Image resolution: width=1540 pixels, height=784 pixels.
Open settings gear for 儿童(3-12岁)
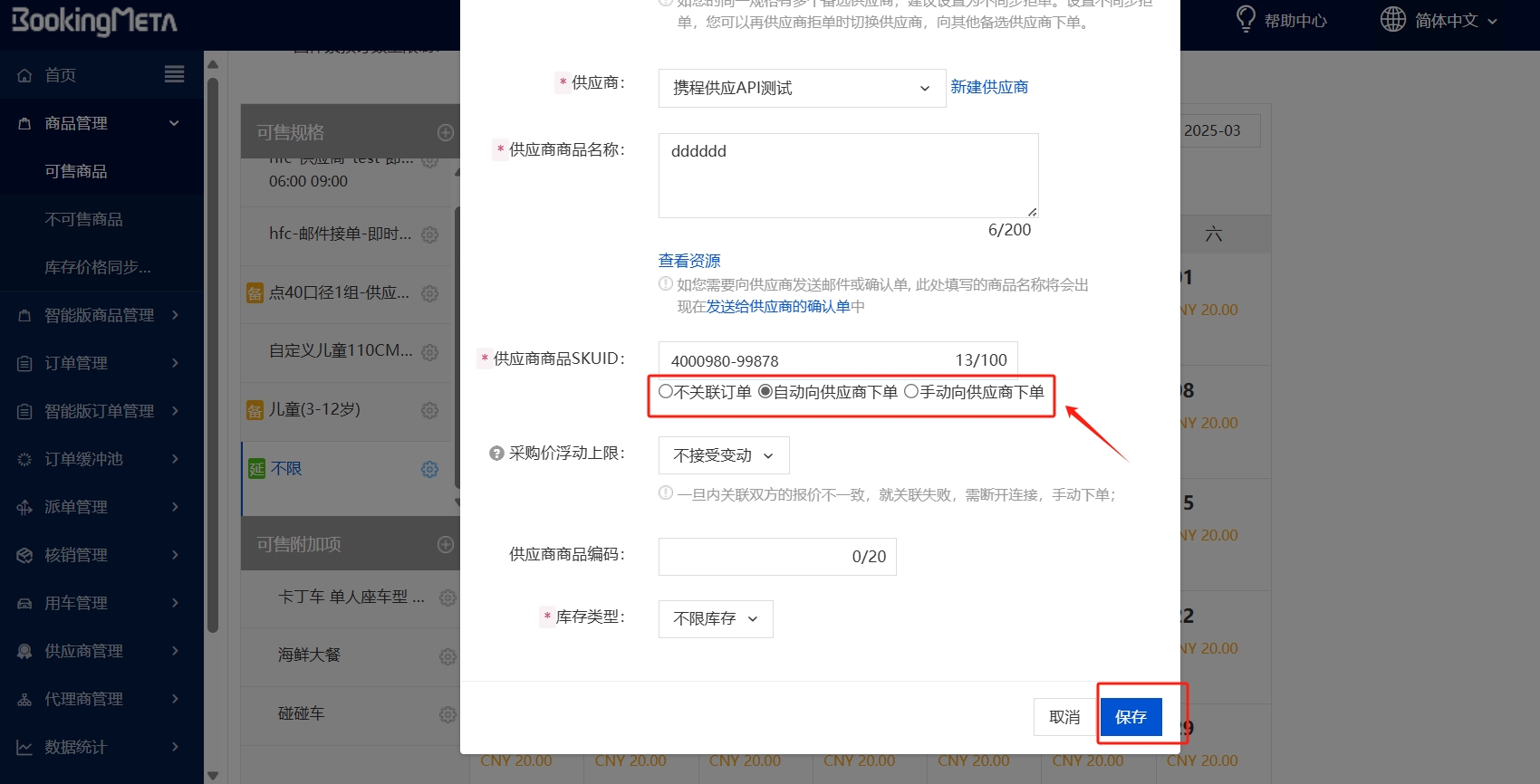[429, 410]
